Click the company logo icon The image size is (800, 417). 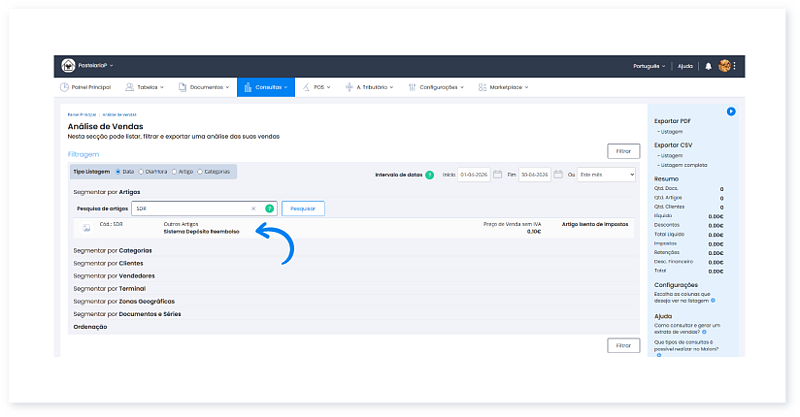tap(68, 66)
